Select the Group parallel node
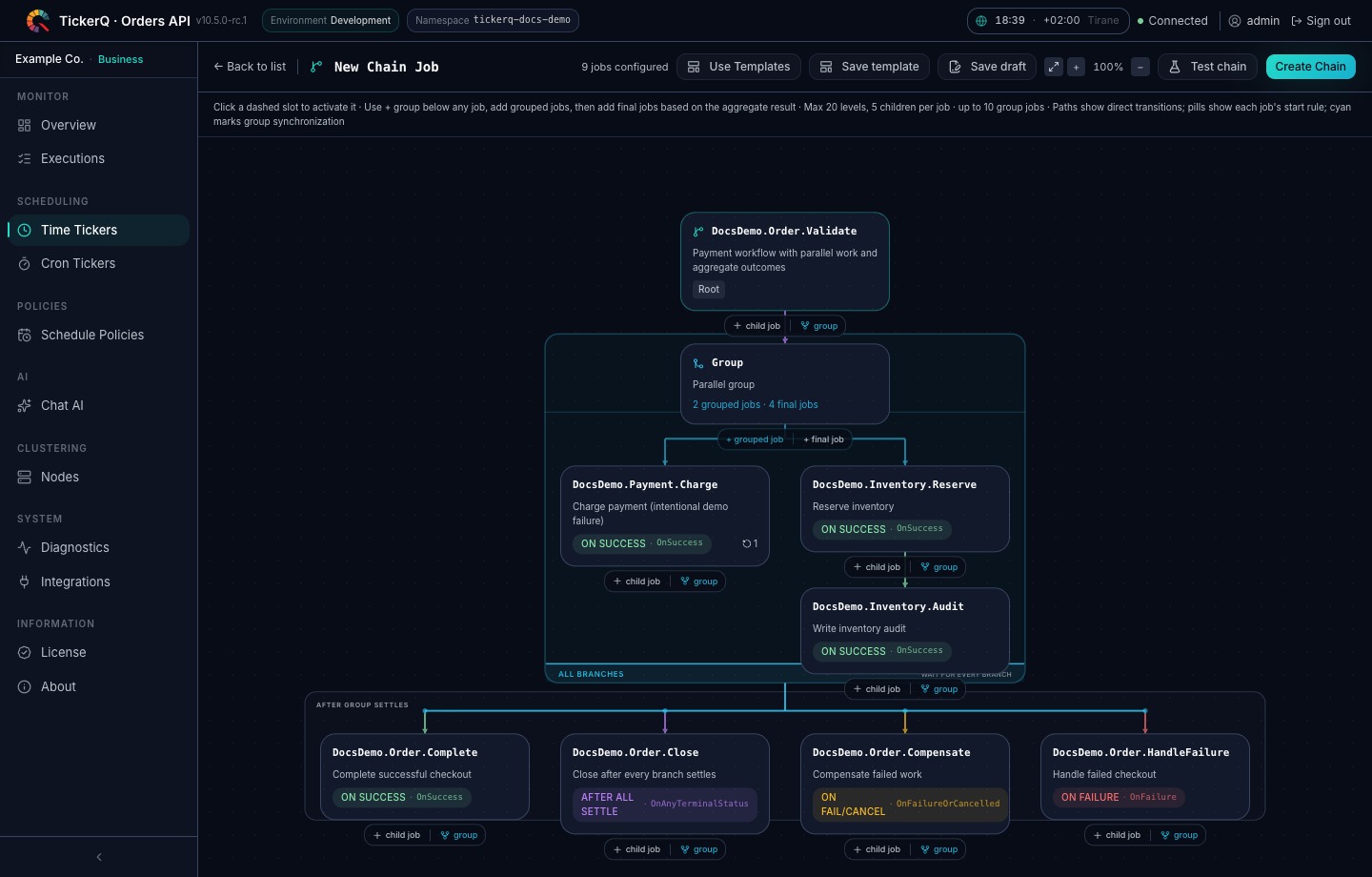Screen dimensions: 1372x877 tap(785, 384)
